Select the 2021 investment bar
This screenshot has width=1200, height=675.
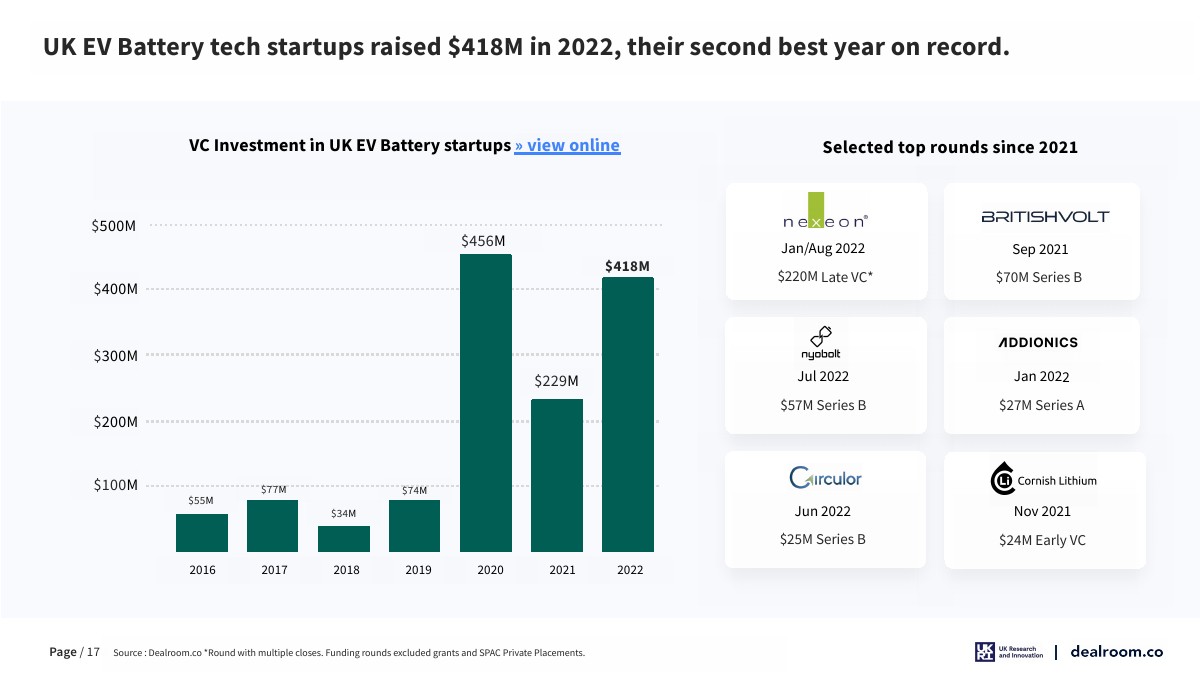click(557, 475)
